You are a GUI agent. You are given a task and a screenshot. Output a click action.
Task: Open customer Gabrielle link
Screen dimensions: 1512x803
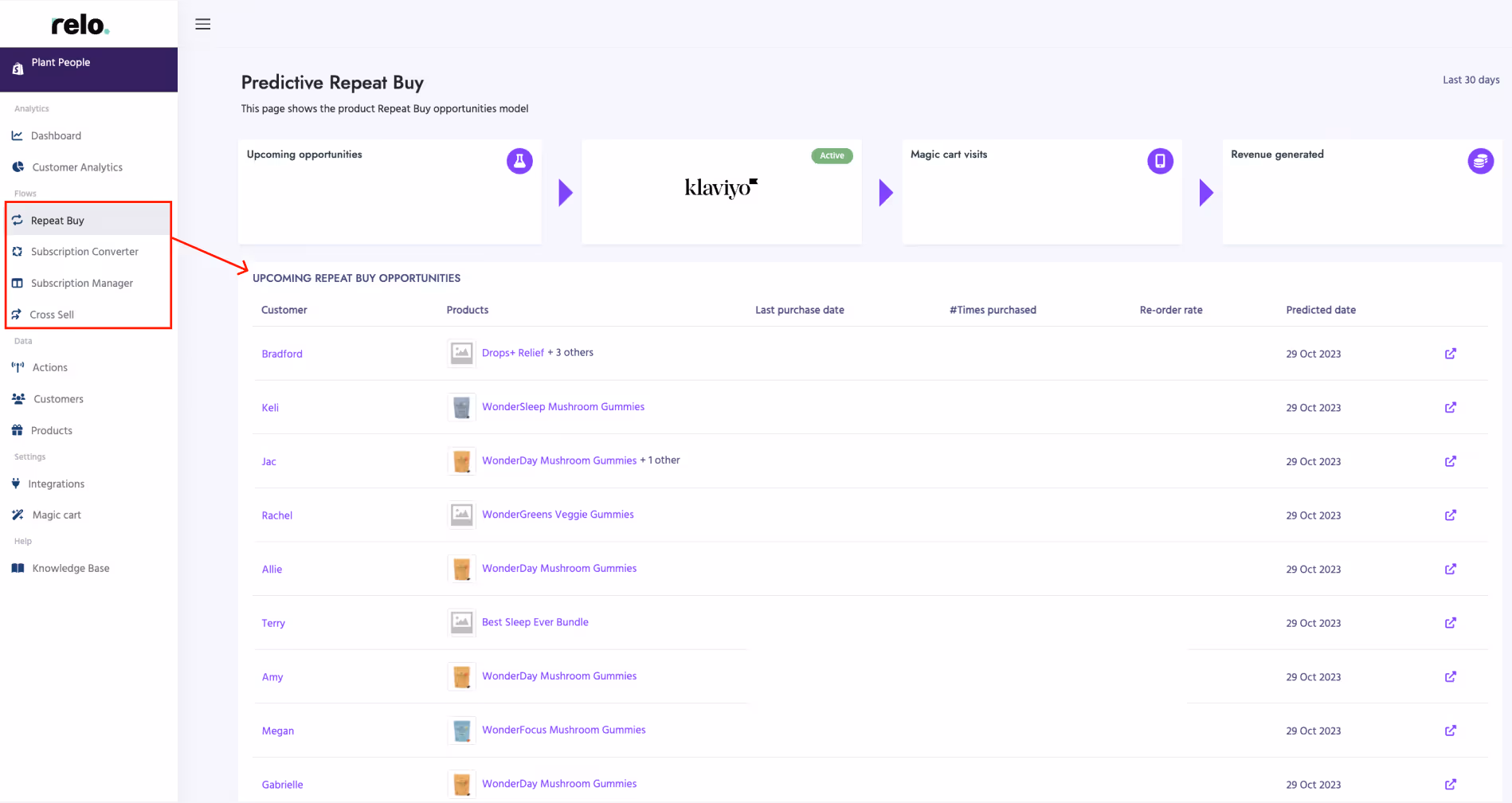(x=282, y=785)
